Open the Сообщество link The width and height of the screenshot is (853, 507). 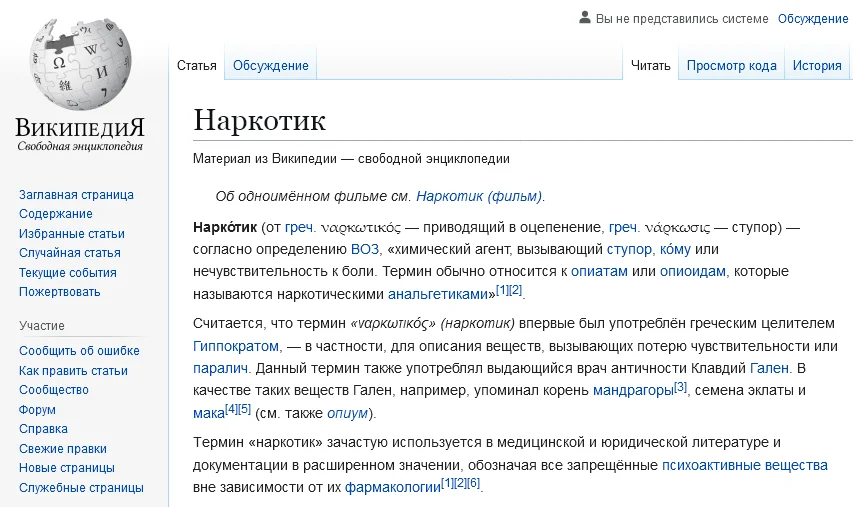point(54,390)
